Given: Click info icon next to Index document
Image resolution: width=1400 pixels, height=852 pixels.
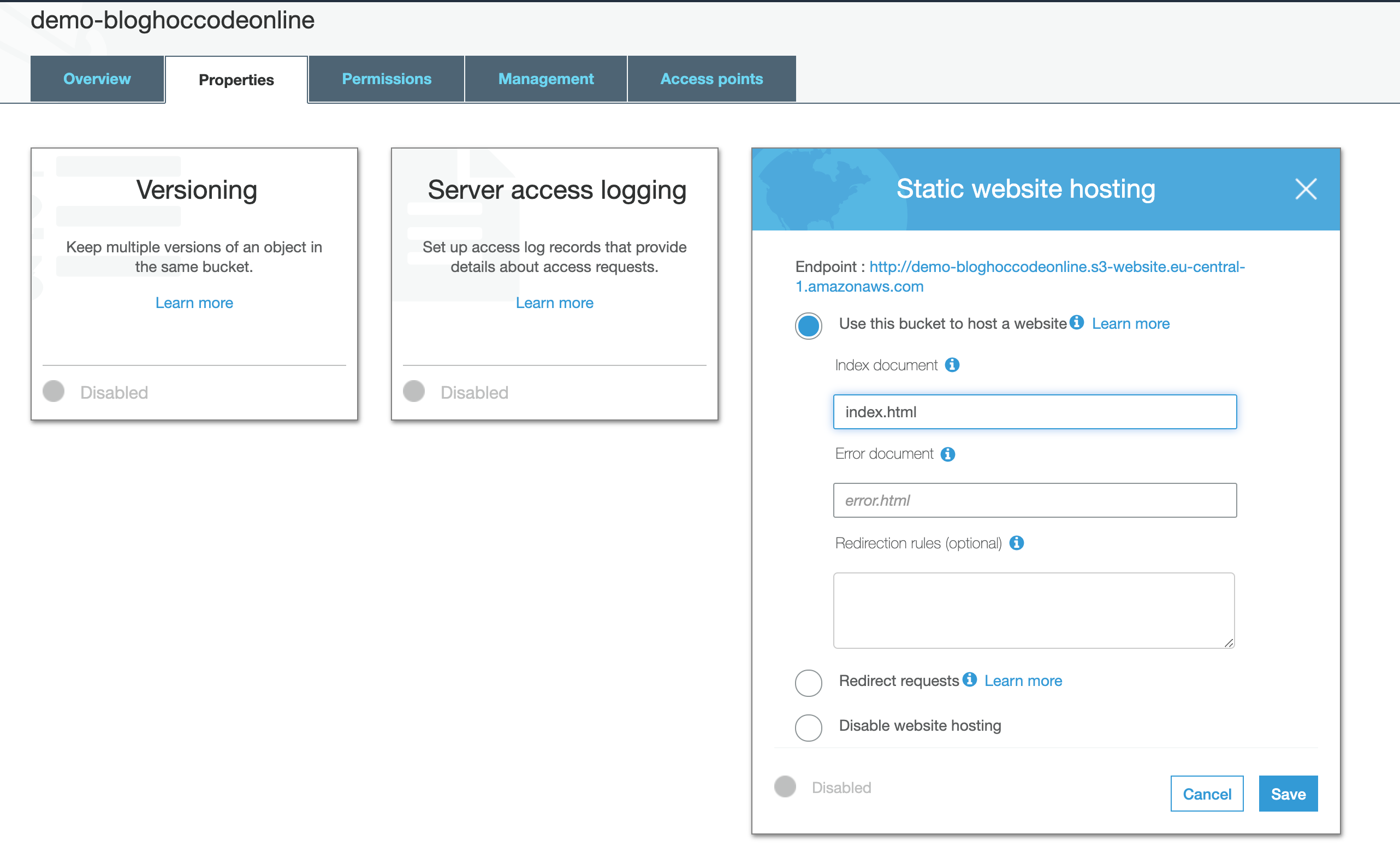Looking at the screenshot, I should 952,365.
